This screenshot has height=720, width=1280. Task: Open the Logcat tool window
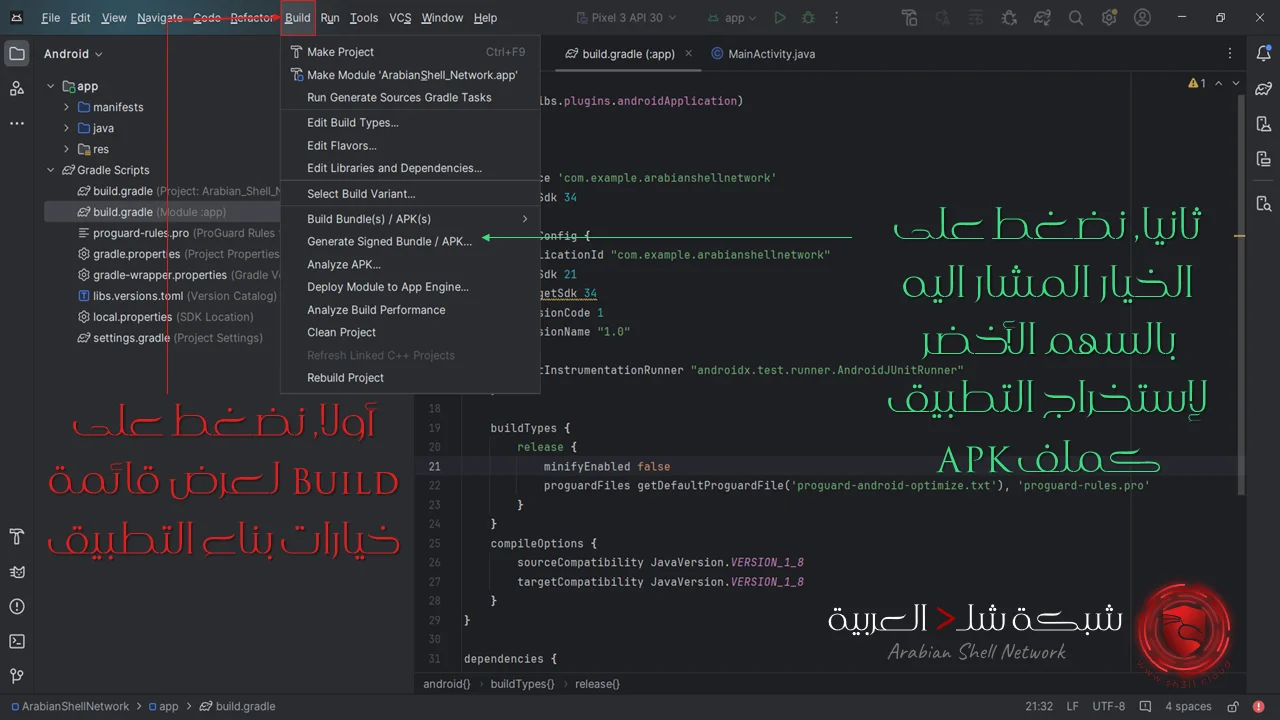(x=17, y=572)
